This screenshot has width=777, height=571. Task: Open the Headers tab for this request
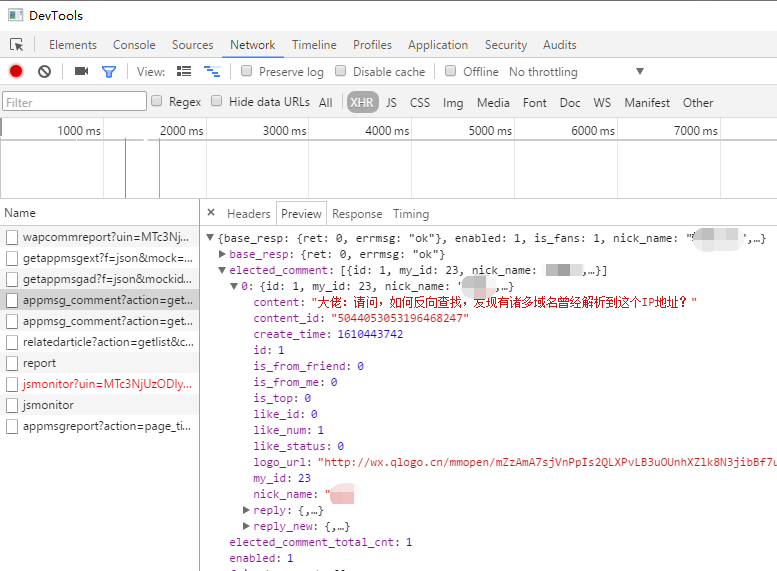click(x=248, y=214)
